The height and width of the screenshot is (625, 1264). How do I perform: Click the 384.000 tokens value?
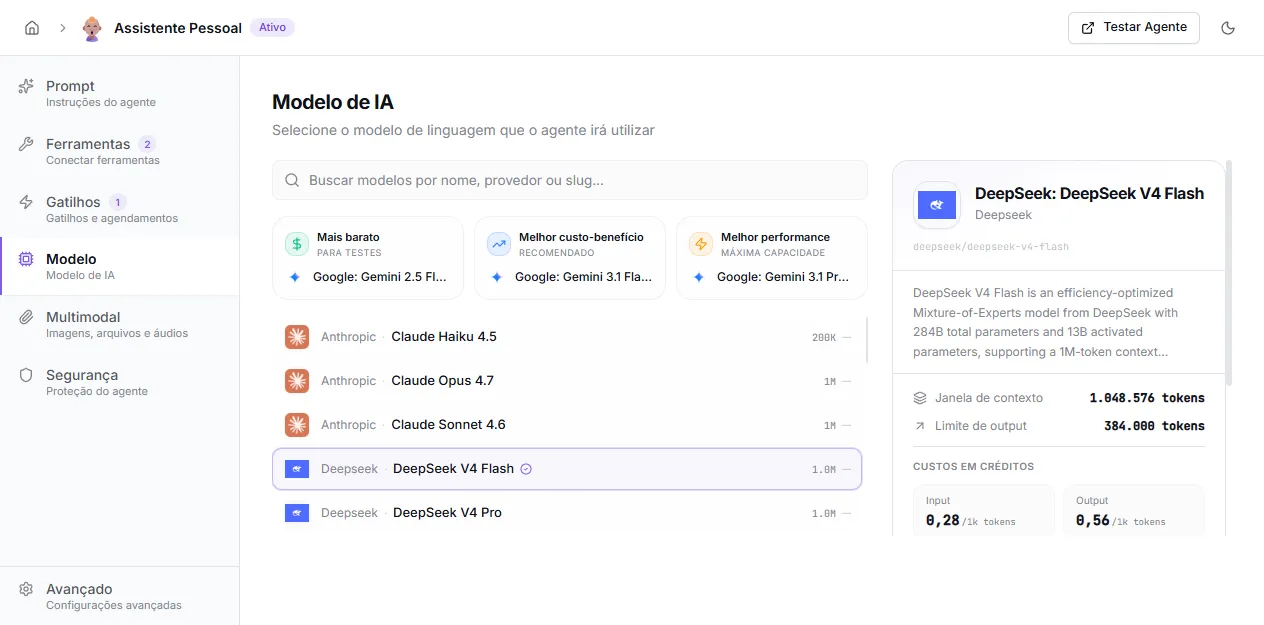tap(1154, 426)
